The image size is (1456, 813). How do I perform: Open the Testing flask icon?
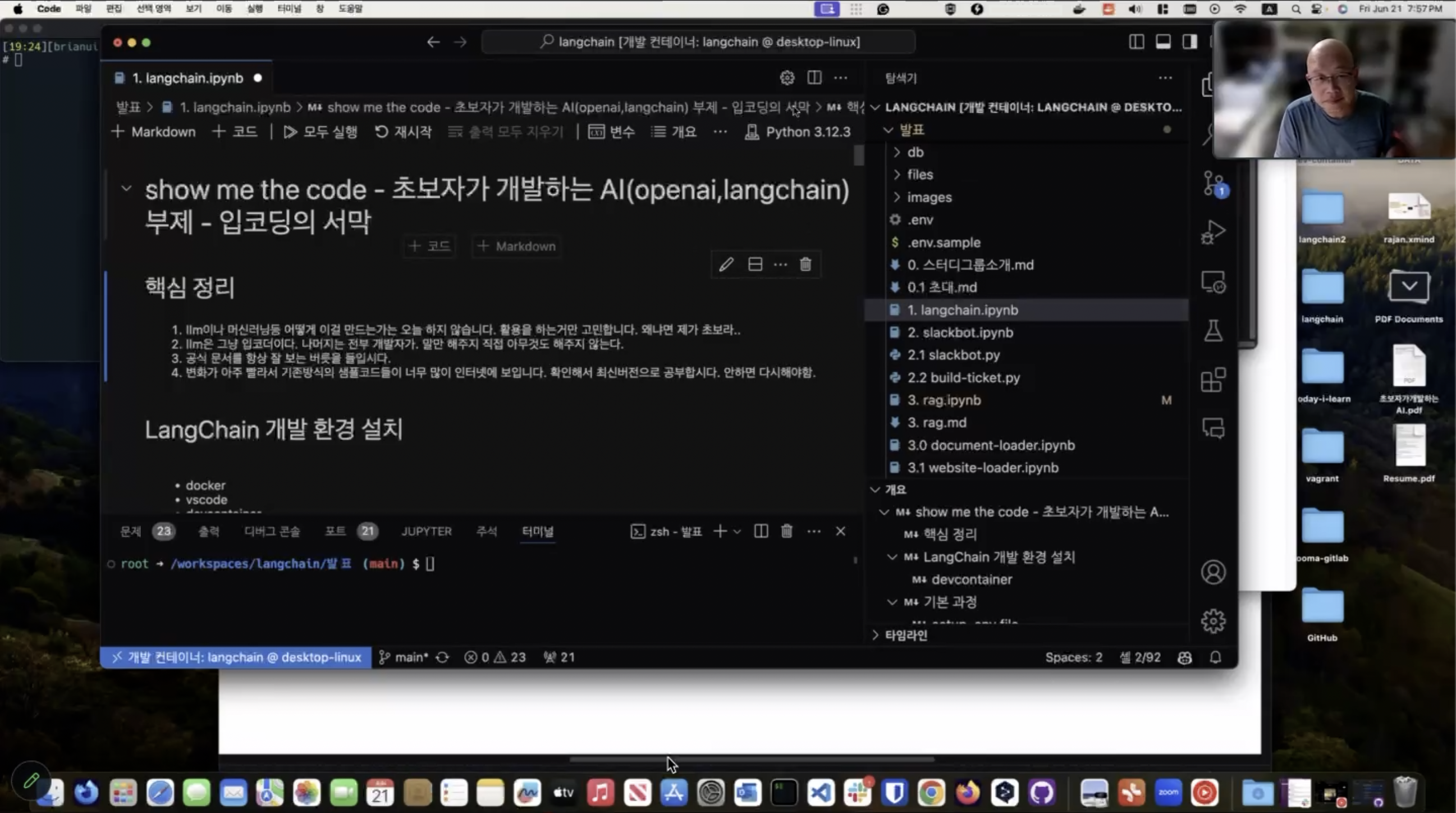(1212, 331)
